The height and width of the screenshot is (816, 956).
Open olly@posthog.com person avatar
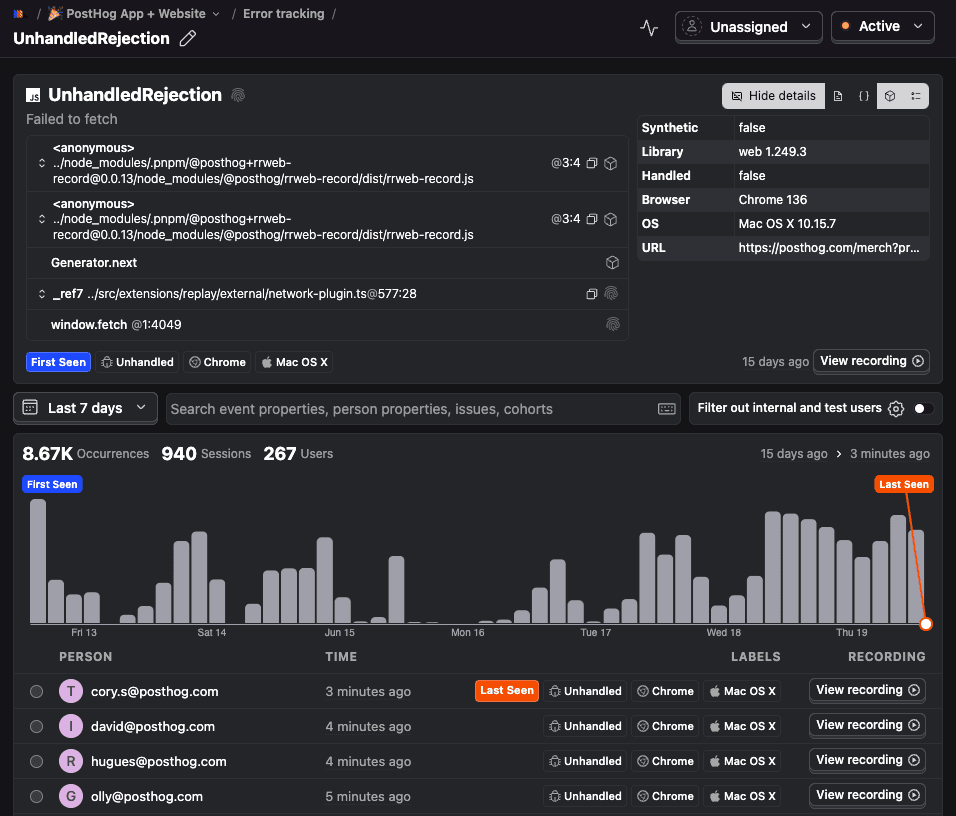(x=71, y=796)
